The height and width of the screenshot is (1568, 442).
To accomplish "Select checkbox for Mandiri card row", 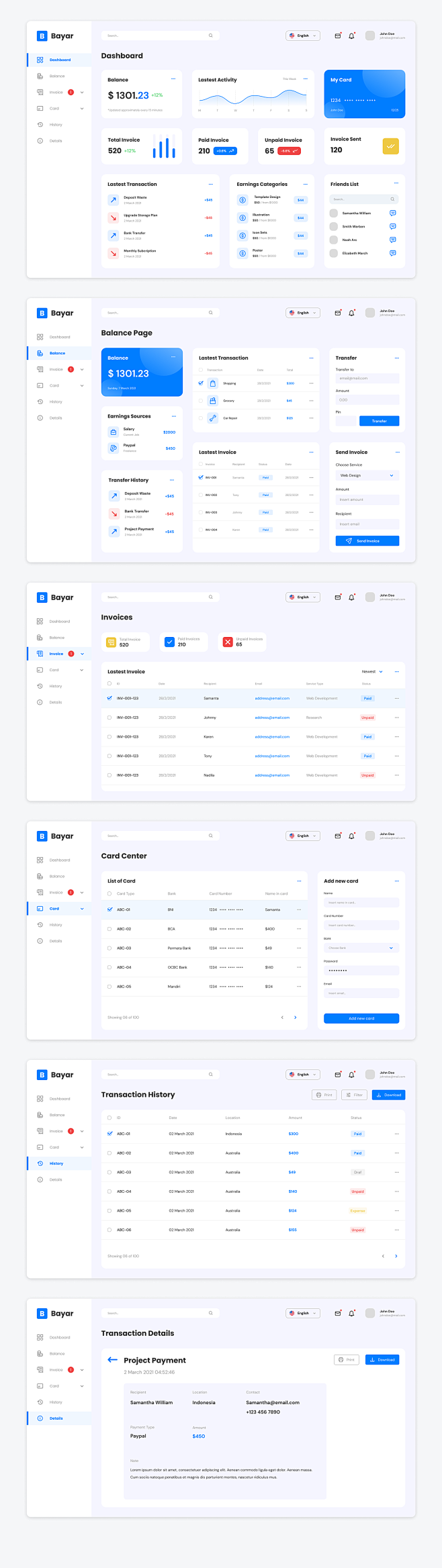I will point(109,987).
